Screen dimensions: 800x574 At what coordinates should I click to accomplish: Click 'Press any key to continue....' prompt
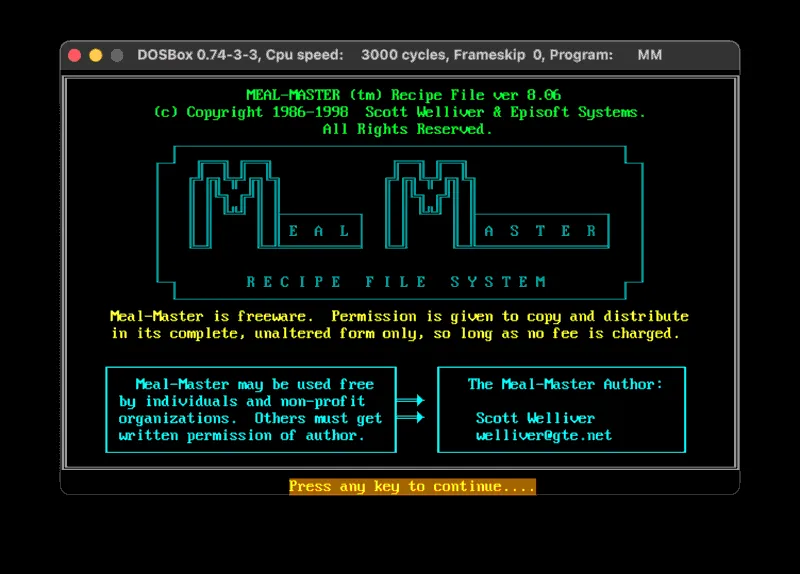pyautogui.click(x=412, y=486)
